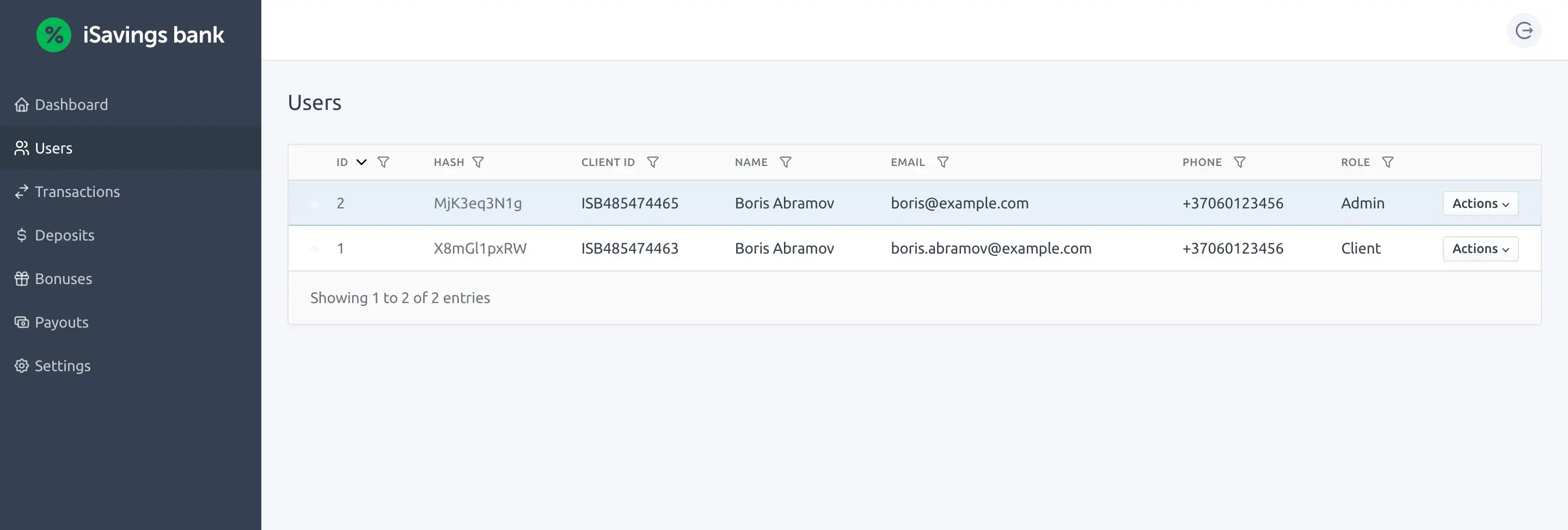Image resolution: width=1568 pixels, height=530 pixels.
Task: Click the Name column header
Action: (x=751, y=163)
